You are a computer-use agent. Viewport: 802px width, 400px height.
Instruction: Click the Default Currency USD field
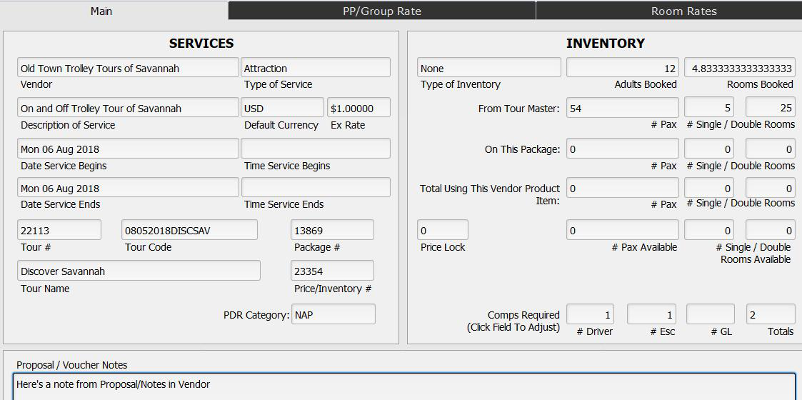point(281,108)
